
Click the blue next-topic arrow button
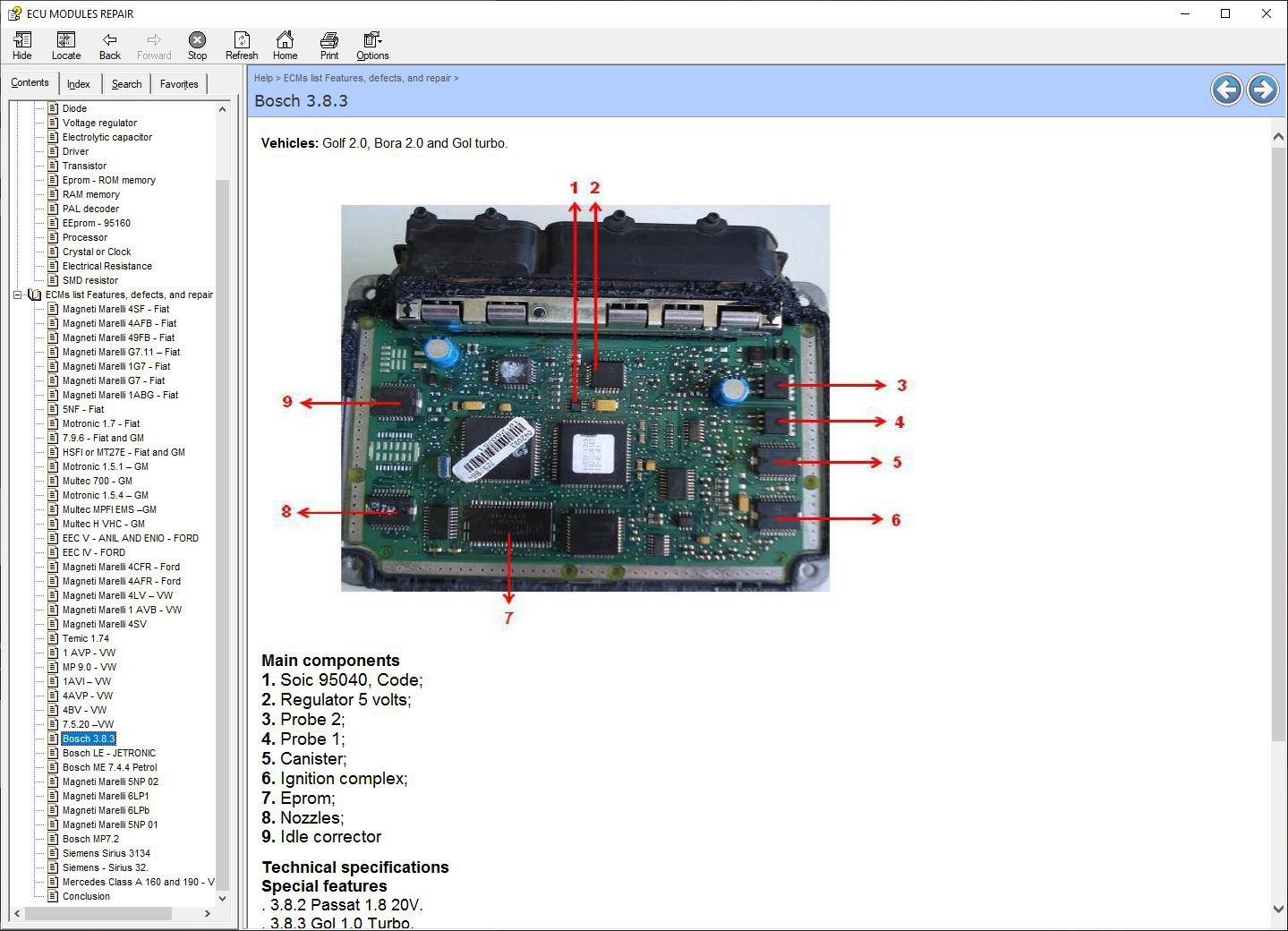1263,90
